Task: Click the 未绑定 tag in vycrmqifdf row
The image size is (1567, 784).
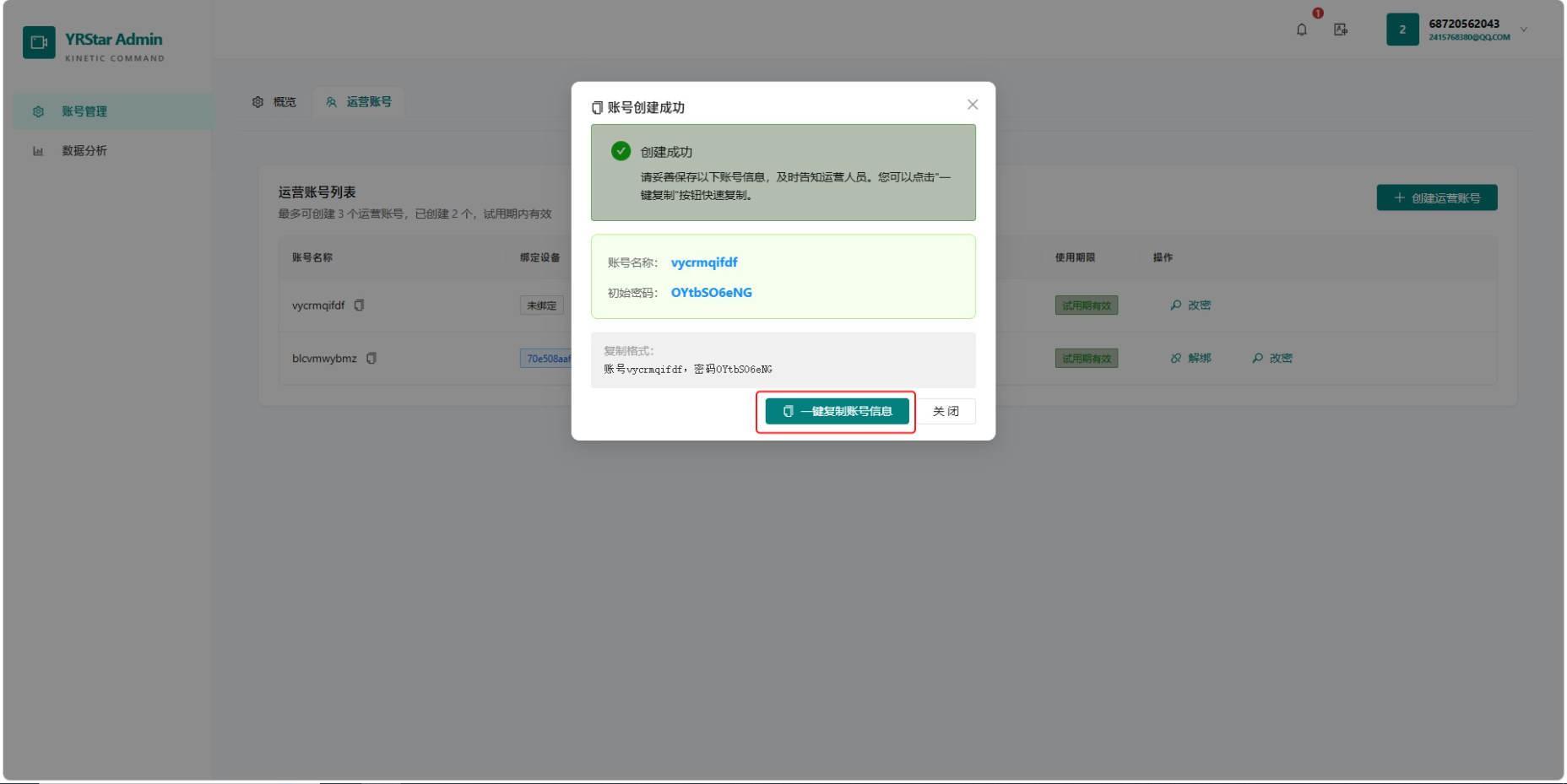Action: click(x=541, y=305)
